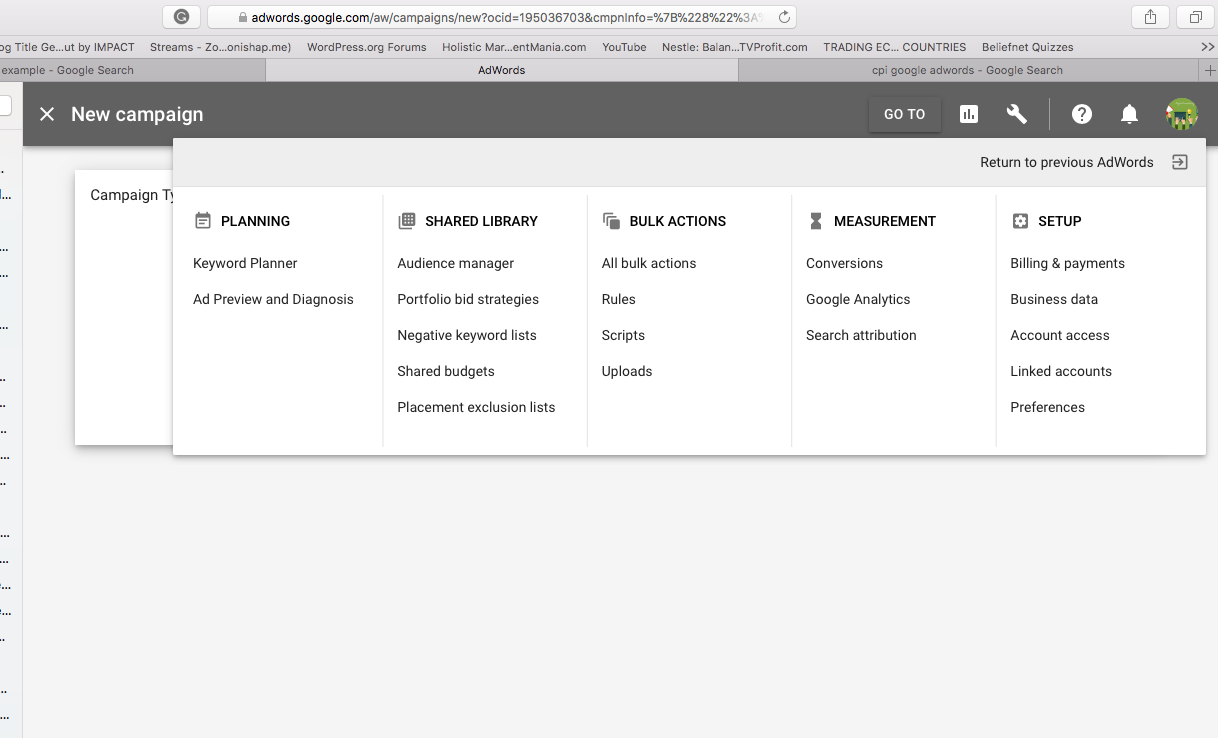Screen dimensions: 1218x738
Task: Open Rules under Bulk Actions
Action: [619, 299]
